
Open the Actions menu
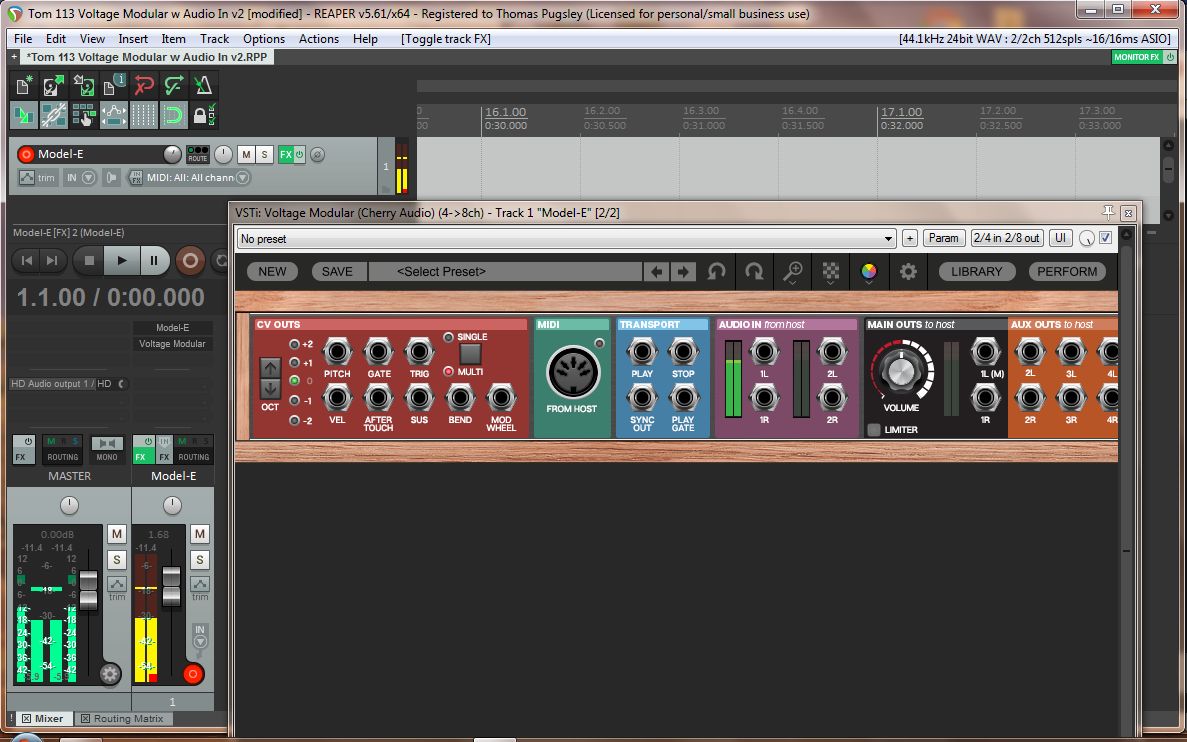click(319, 39)
